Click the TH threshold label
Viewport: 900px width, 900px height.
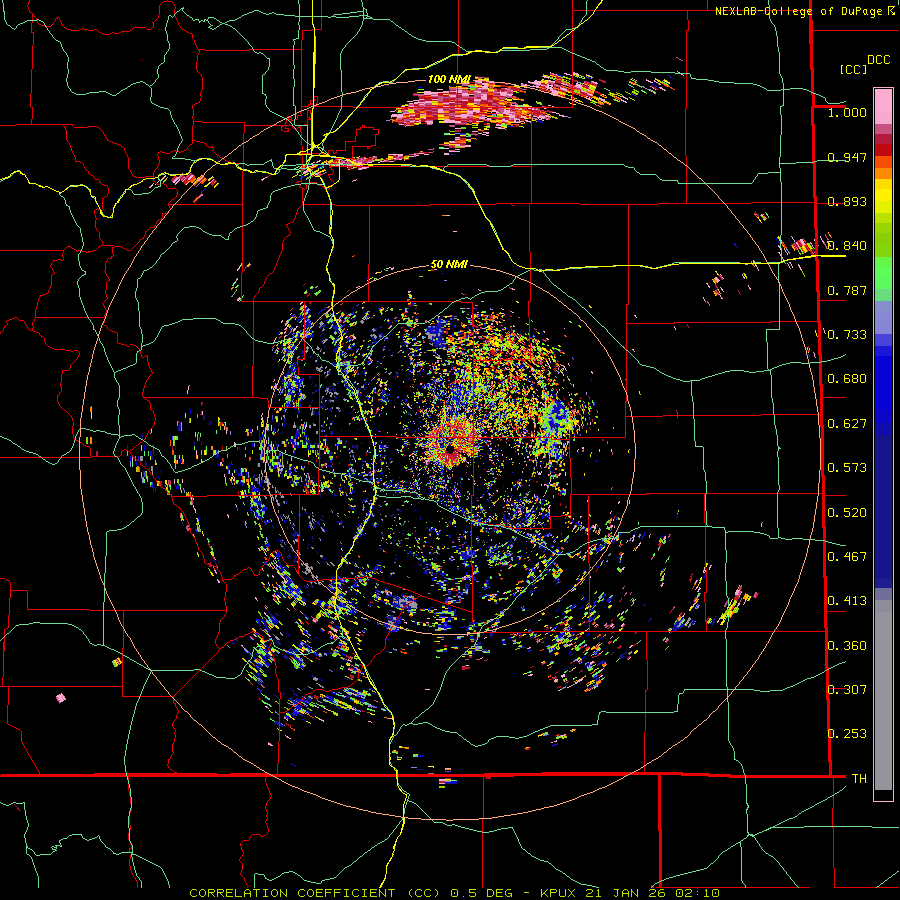(x=859, y=779)
